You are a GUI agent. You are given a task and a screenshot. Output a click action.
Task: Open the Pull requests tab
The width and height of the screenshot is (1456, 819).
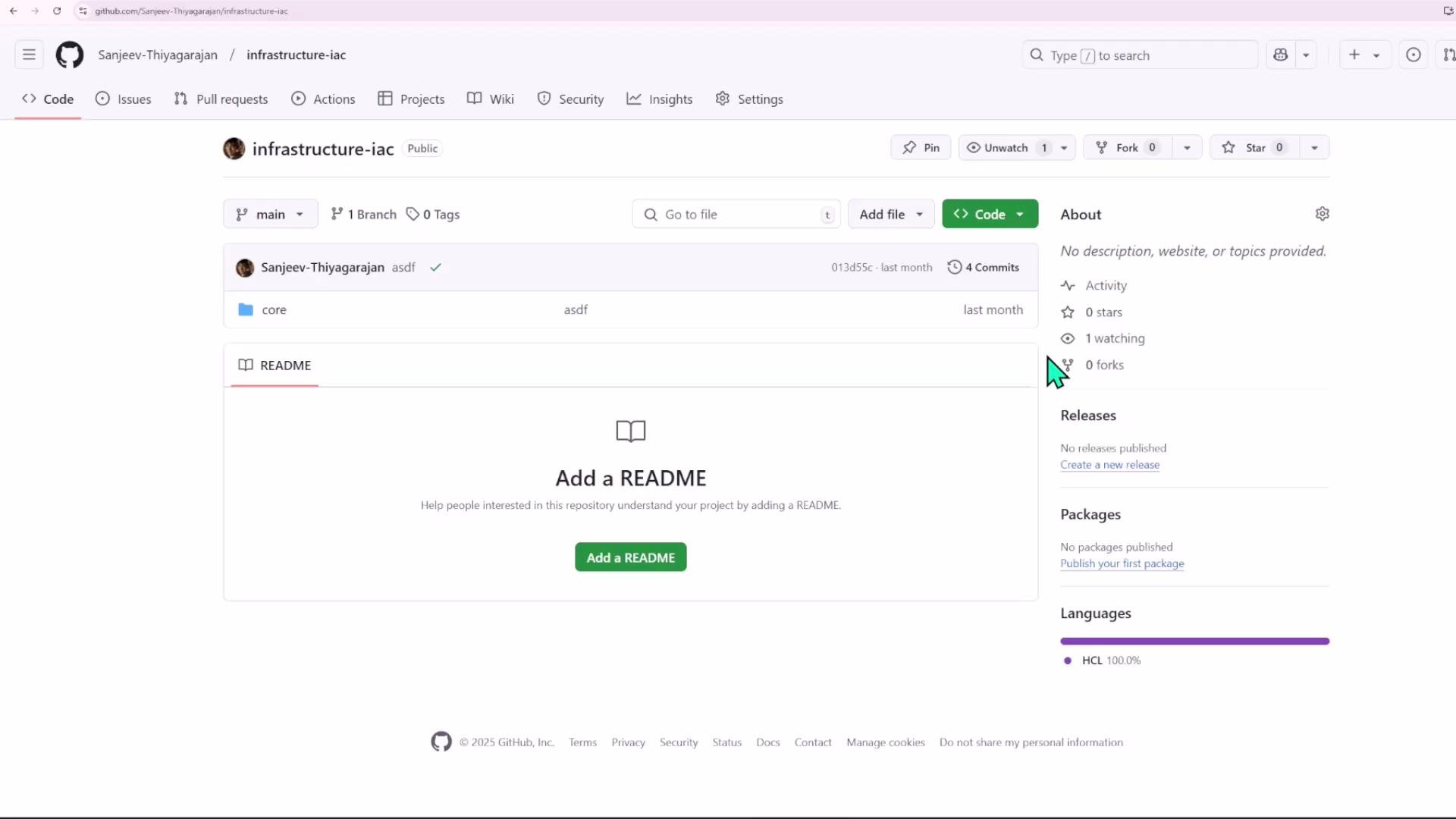(x=221, y=99)
